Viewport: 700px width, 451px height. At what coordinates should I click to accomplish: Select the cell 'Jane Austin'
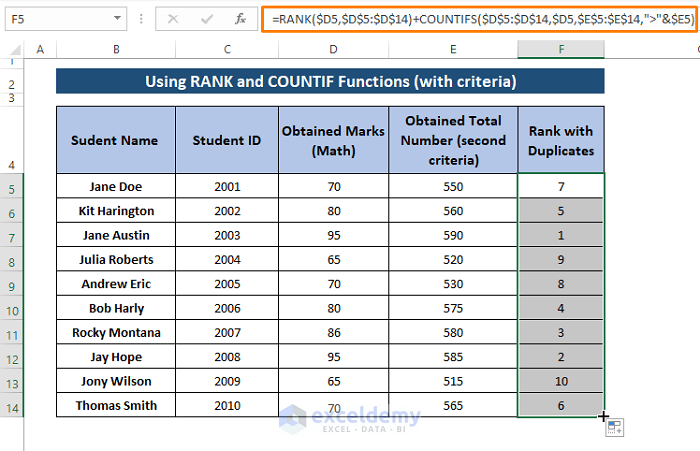tap(116, 235)
